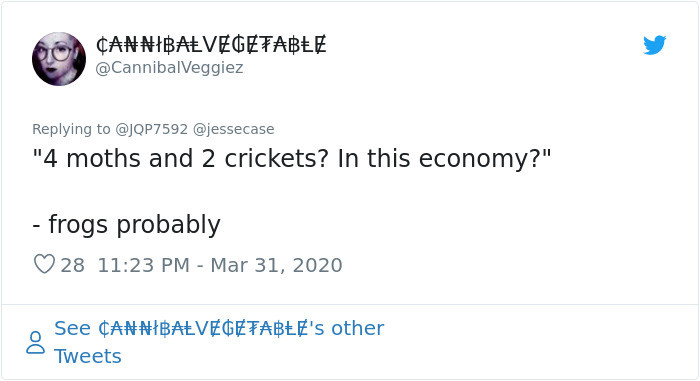Click the word "See" in the footer link
Viewport: 700px width, 381px height.
[x=72, y=329]
